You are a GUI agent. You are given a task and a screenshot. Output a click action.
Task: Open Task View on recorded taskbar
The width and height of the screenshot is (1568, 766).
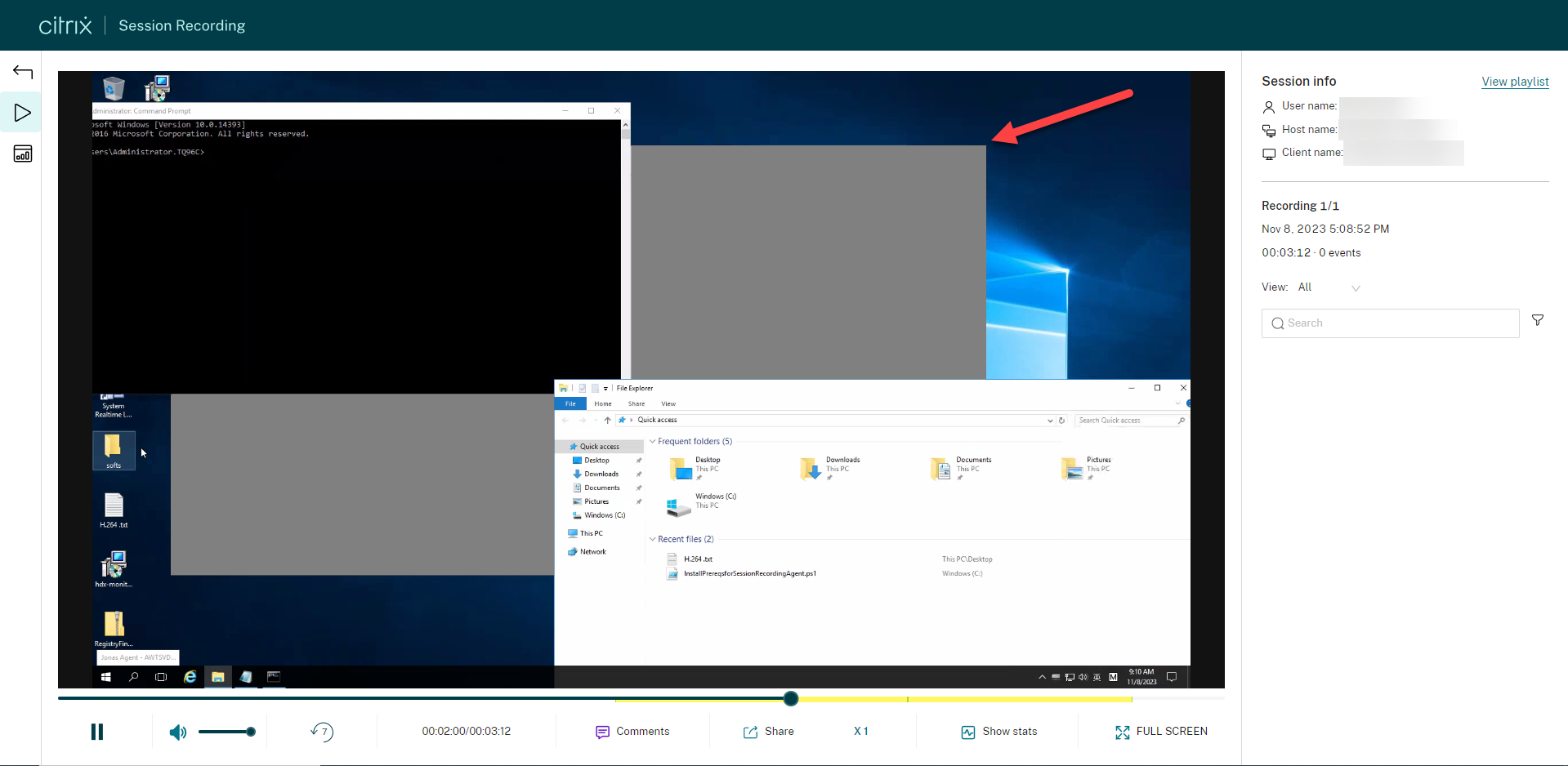pos(161,677)
